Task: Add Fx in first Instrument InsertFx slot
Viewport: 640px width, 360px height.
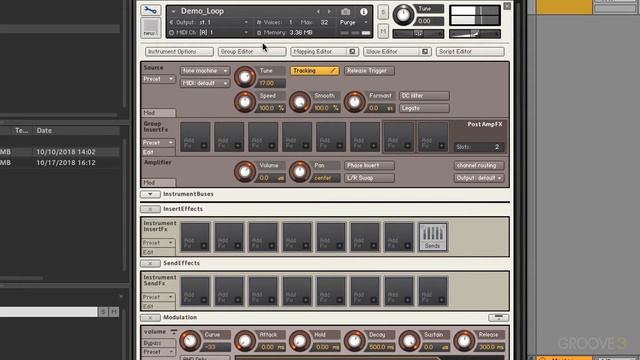Action: tap(195, 237)
